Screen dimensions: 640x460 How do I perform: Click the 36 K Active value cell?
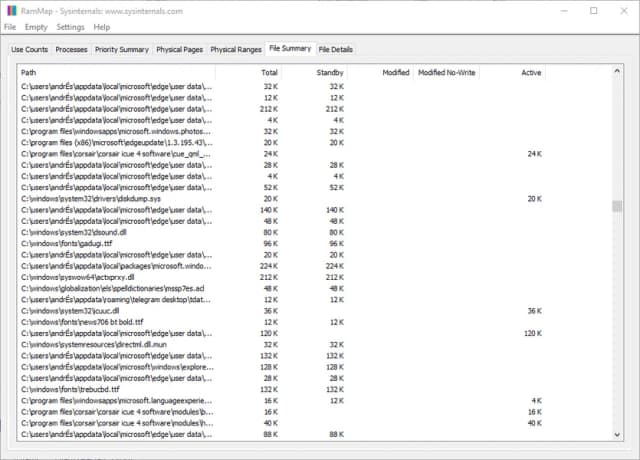tap(535, 311)
